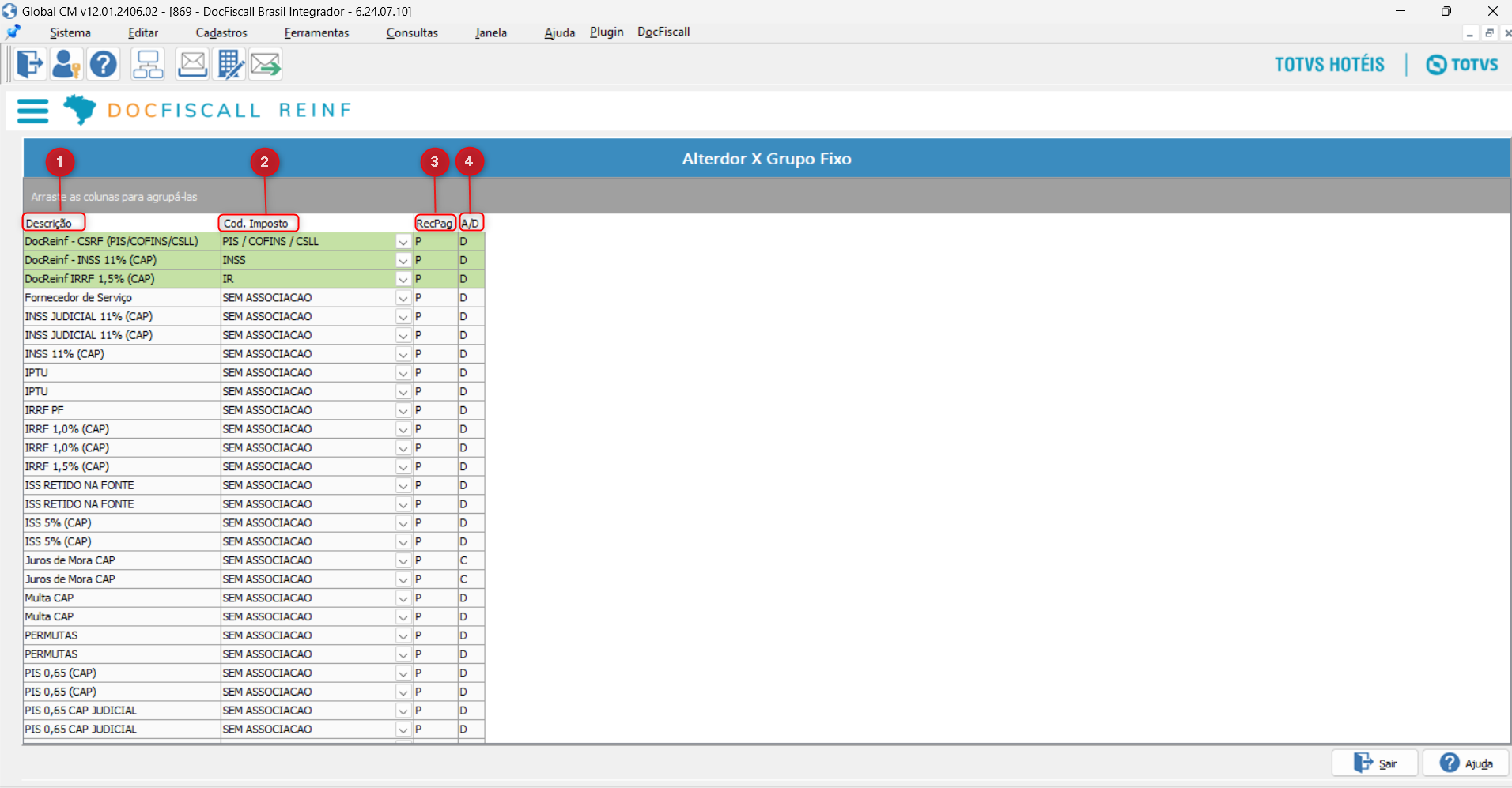Image resolution: width=1512 pixels, height=788 pixels.
Task: Select the DocReinf - INSS 11% (CAP) description cell
Action: pos(122,260)
